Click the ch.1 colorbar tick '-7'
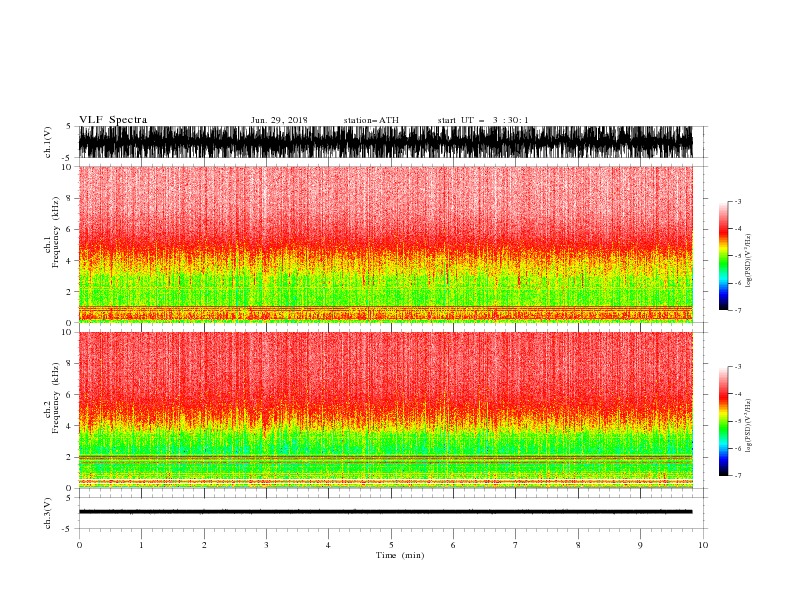Image resolution: width=792 pixels, height=612 pixels. [737, 310]
